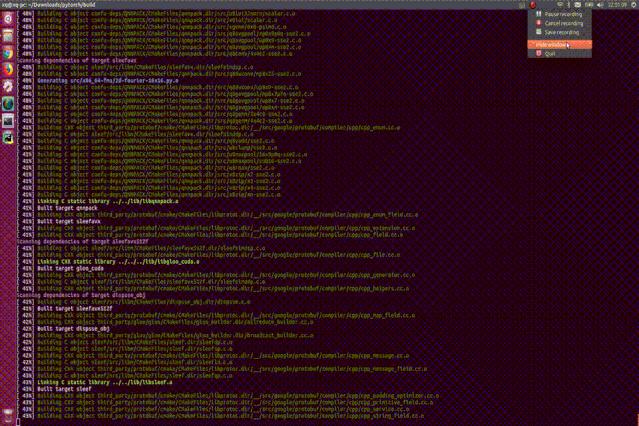This screenshot has height=426, width=639.
Task: Open the session gear menu
Action: [633, 4]
